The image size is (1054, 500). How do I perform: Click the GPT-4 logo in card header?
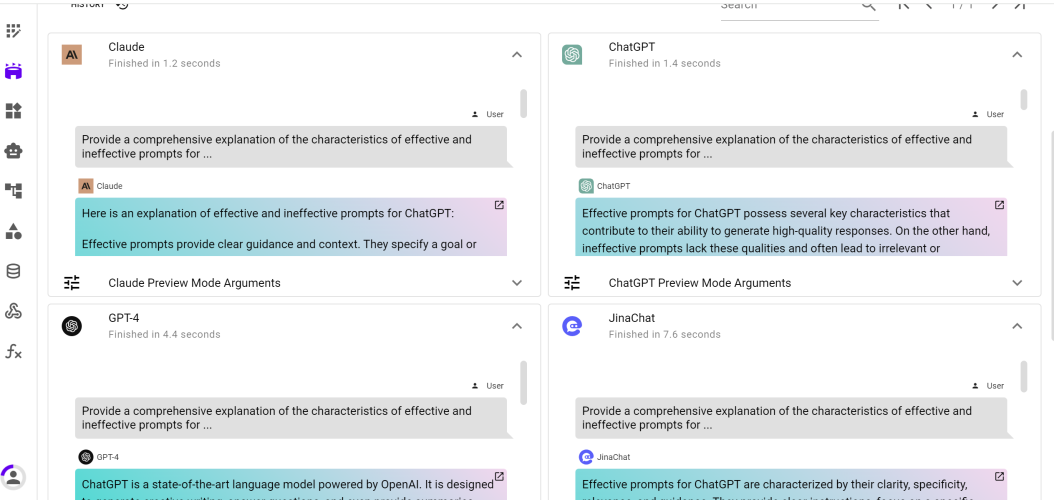pos(71,326)
